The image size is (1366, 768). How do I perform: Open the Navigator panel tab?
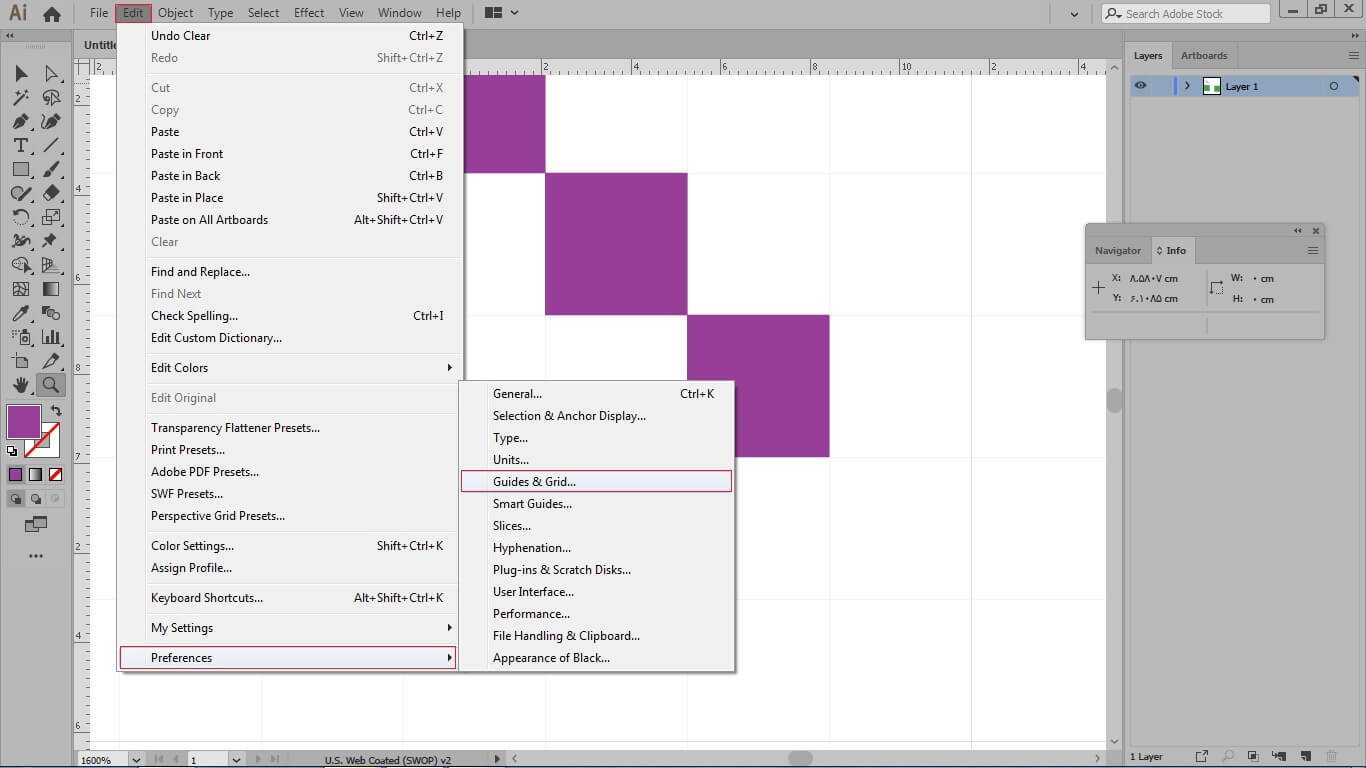pyautogui.click(x=1117, y=251)
